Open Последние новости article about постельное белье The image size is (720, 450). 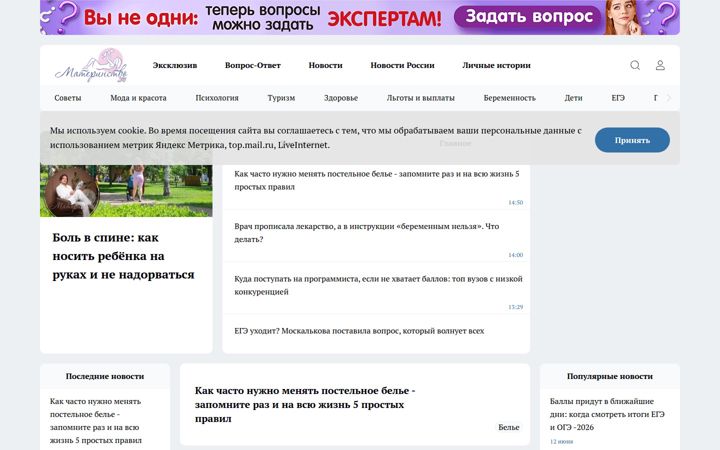pyautogui.click(x=96, y=421)
